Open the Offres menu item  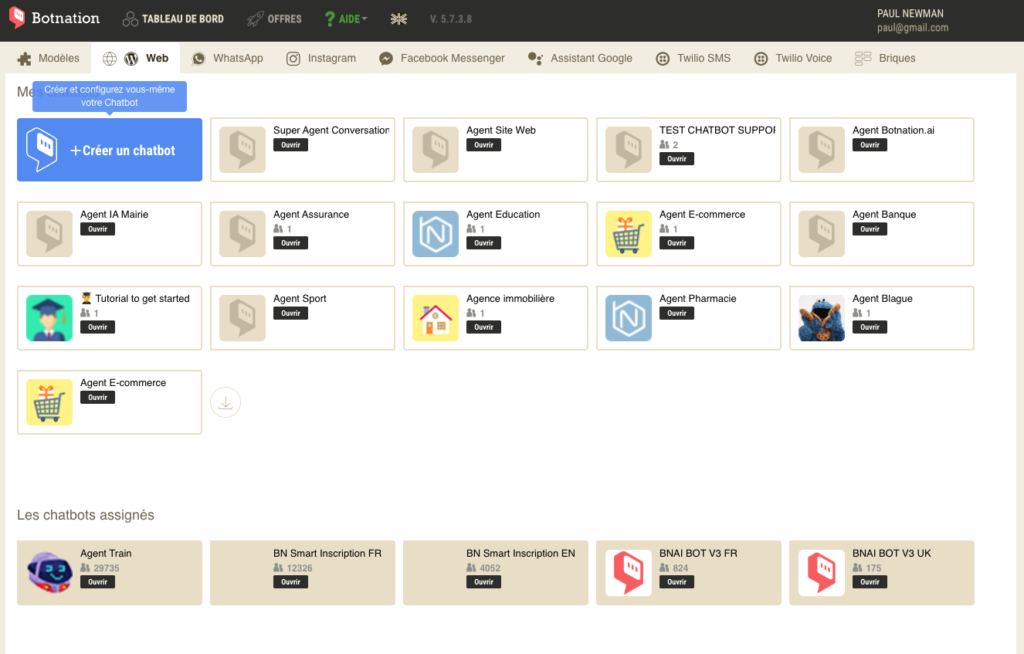pyautogui.click(x=274, y=19)
